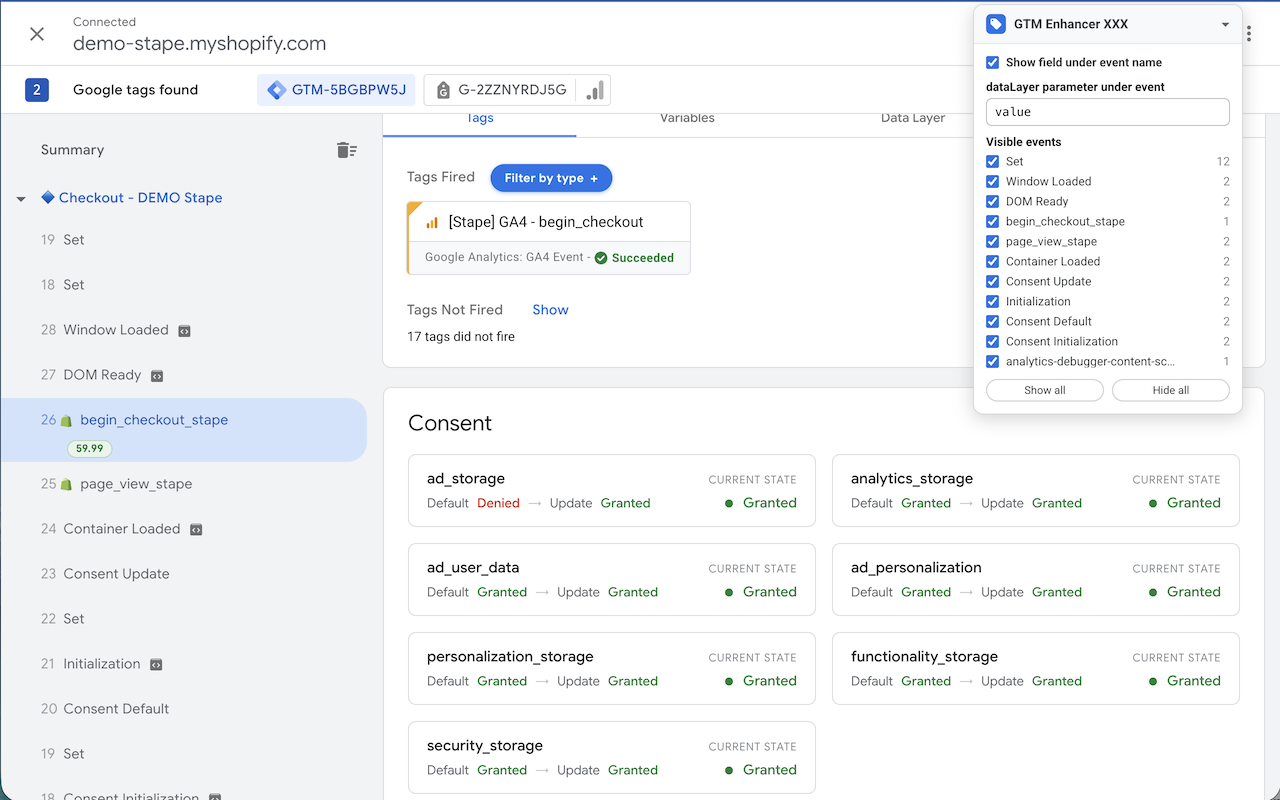Screen dimensions: 1280x800
Task: Click the analytics_storage consent card
Action: [1036, 491]
